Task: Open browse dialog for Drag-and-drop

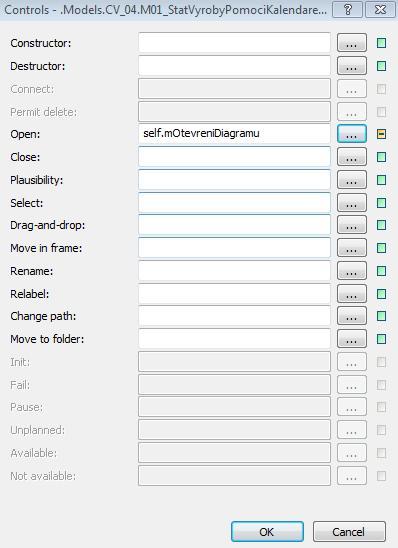Action: pos(352,225)
